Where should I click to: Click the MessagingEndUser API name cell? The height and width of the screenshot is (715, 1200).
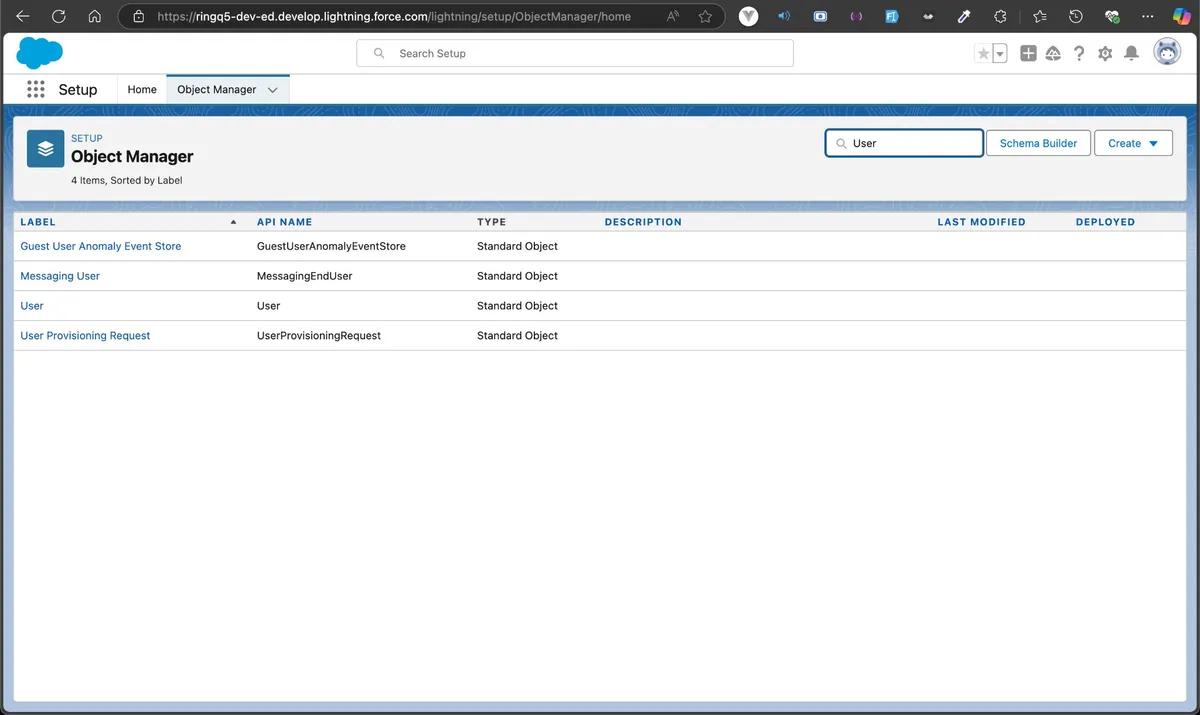pyautogui.click(x=304, y=276)
